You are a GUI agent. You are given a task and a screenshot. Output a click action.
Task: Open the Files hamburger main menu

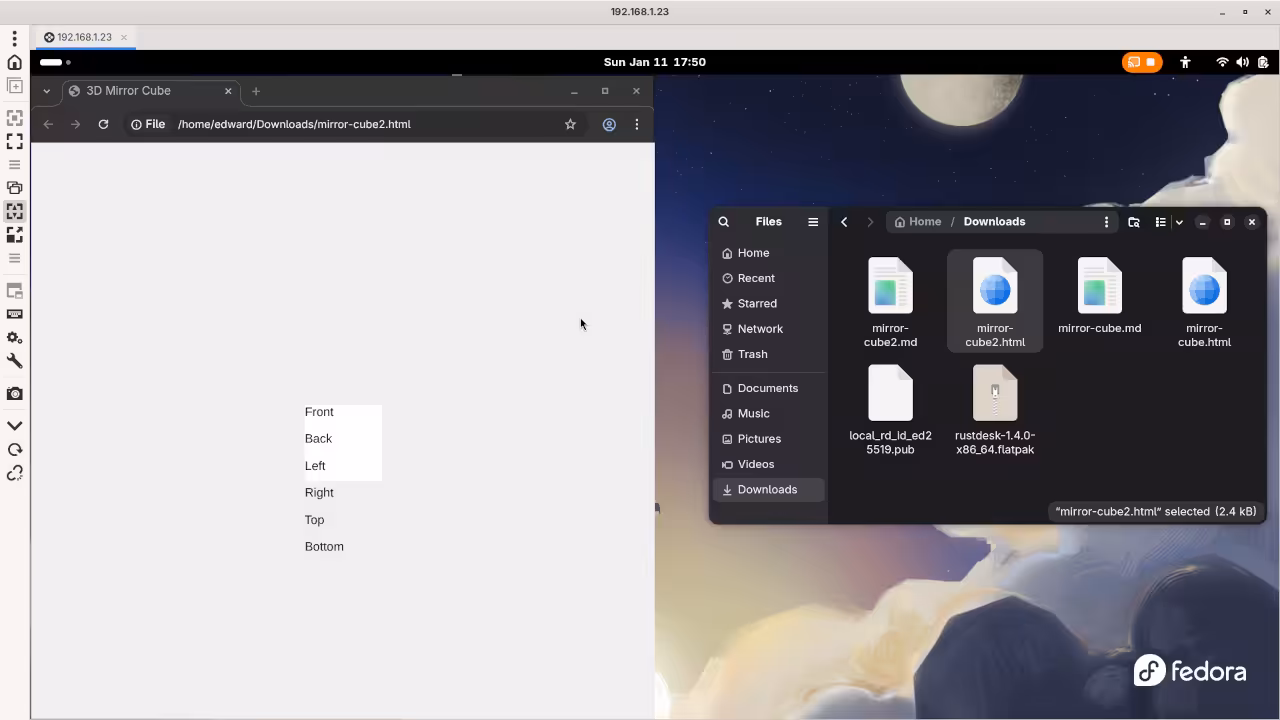(x=813, y=222)
